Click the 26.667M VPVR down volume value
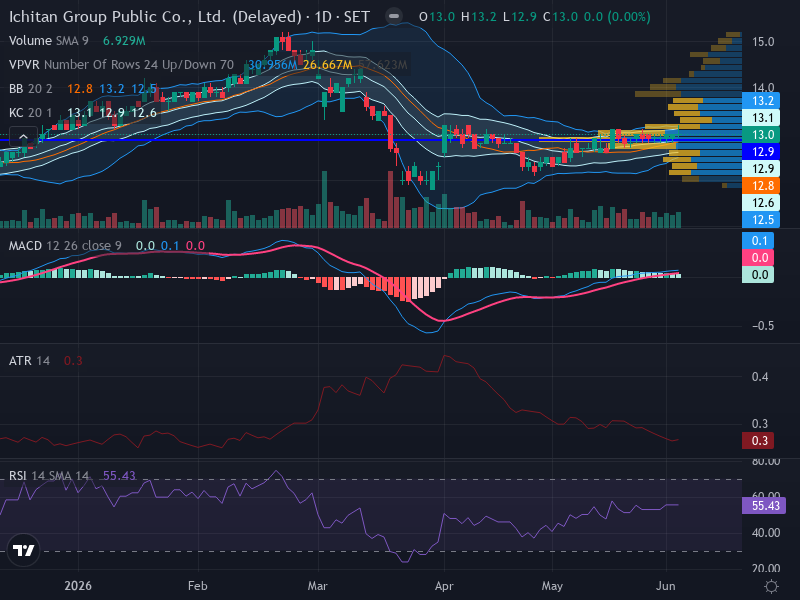 [x=328, y=65]
